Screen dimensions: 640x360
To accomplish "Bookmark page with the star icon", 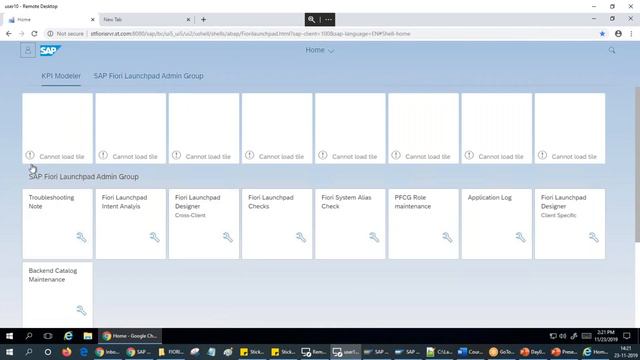I will click(602, 34).
